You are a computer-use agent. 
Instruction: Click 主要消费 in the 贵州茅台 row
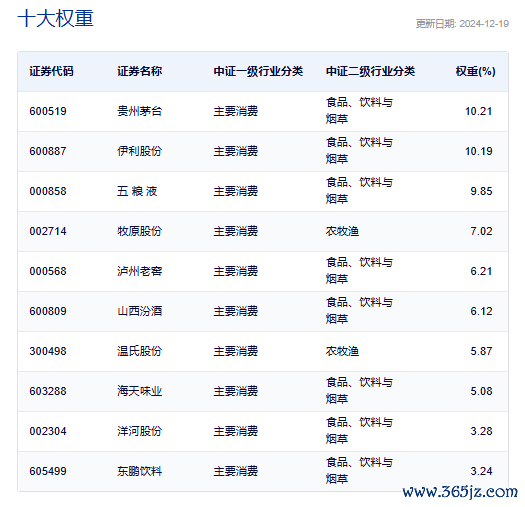(x=236, y=111)
